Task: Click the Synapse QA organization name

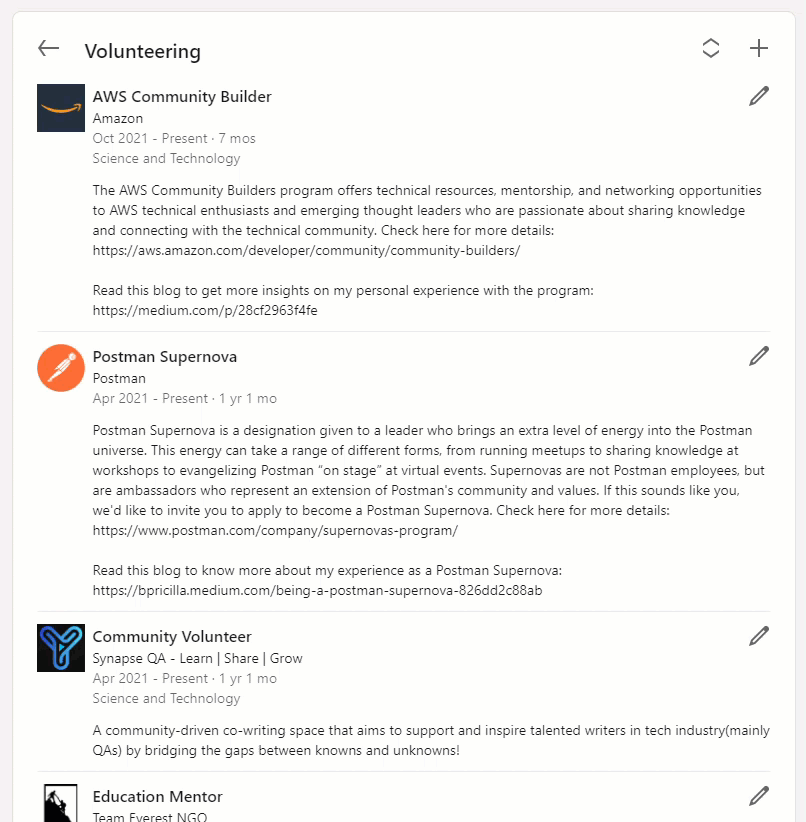Action: [x=197, y=658]
